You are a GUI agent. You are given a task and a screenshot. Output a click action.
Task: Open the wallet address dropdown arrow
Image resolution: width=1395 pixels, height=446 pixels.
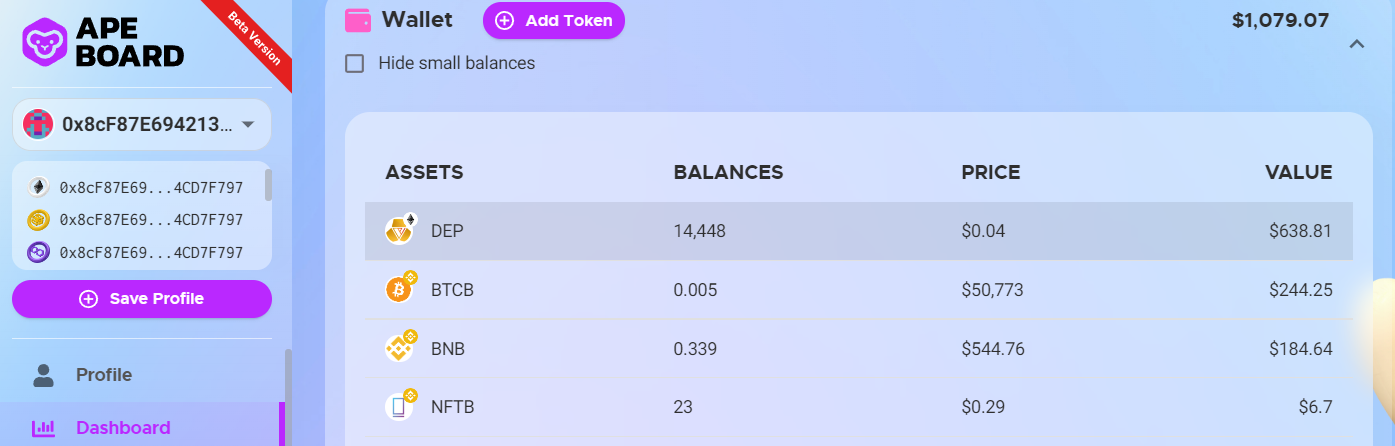[248, 125]
